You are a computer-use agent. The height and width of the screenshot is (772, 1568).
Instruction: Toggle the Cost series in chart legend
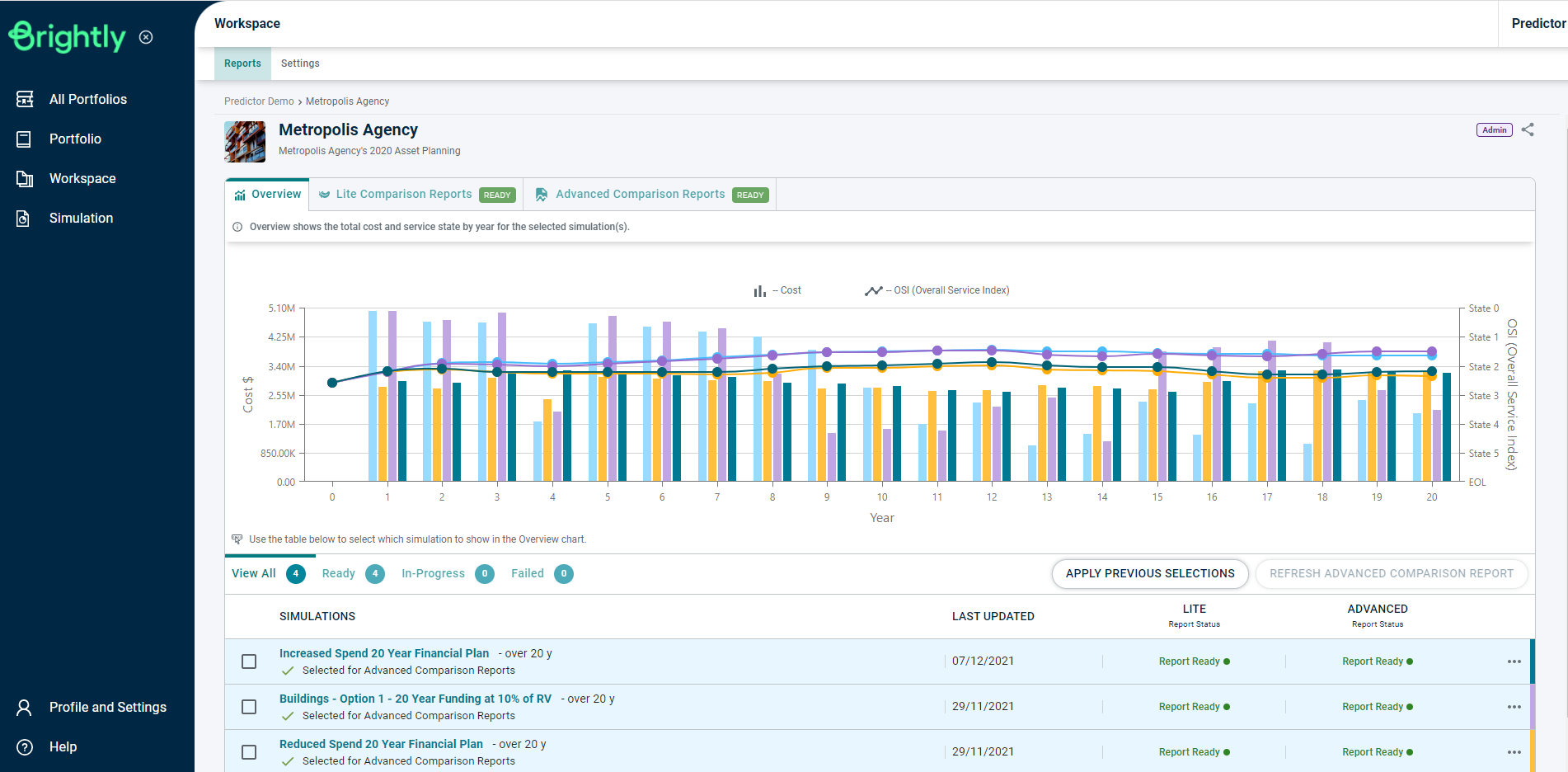coord(777,290)
